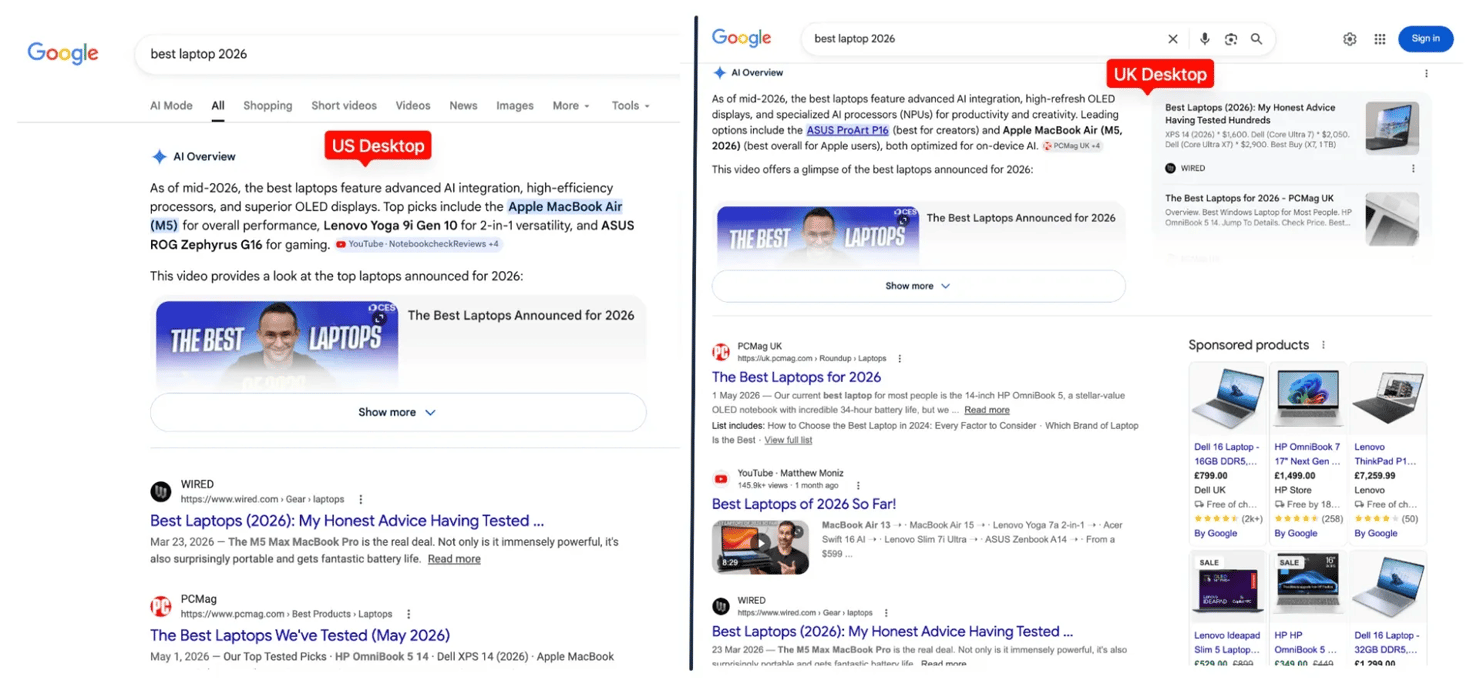
Task: Expand Show more under UK AI Overview
Action: tap(918, 286)
